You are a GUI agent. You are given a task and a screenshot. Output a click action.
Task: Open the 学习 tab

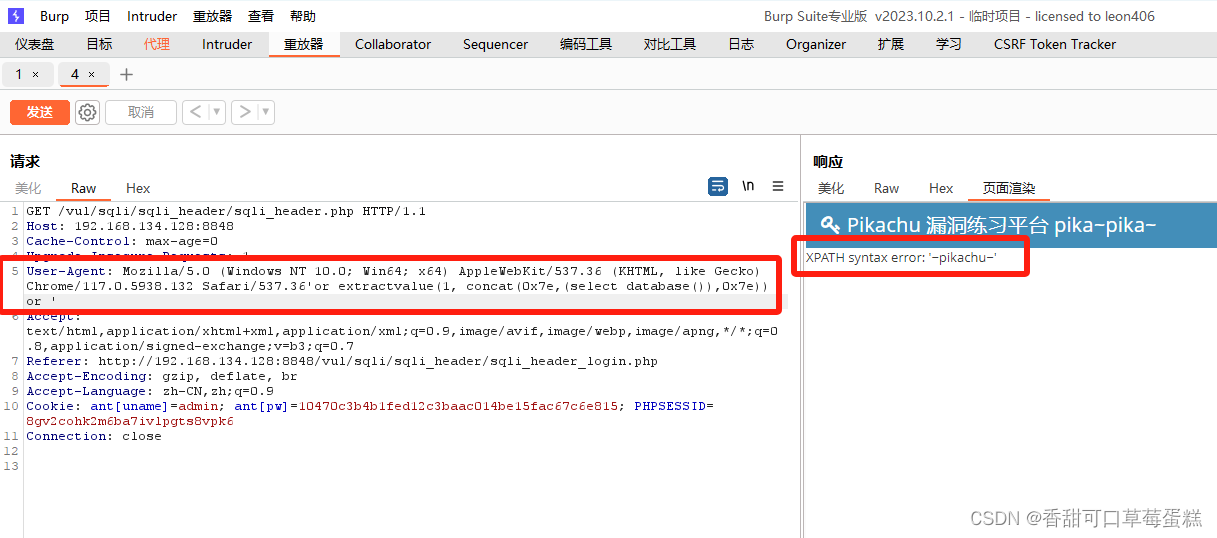pyautogui.click(x=949, y=44)
